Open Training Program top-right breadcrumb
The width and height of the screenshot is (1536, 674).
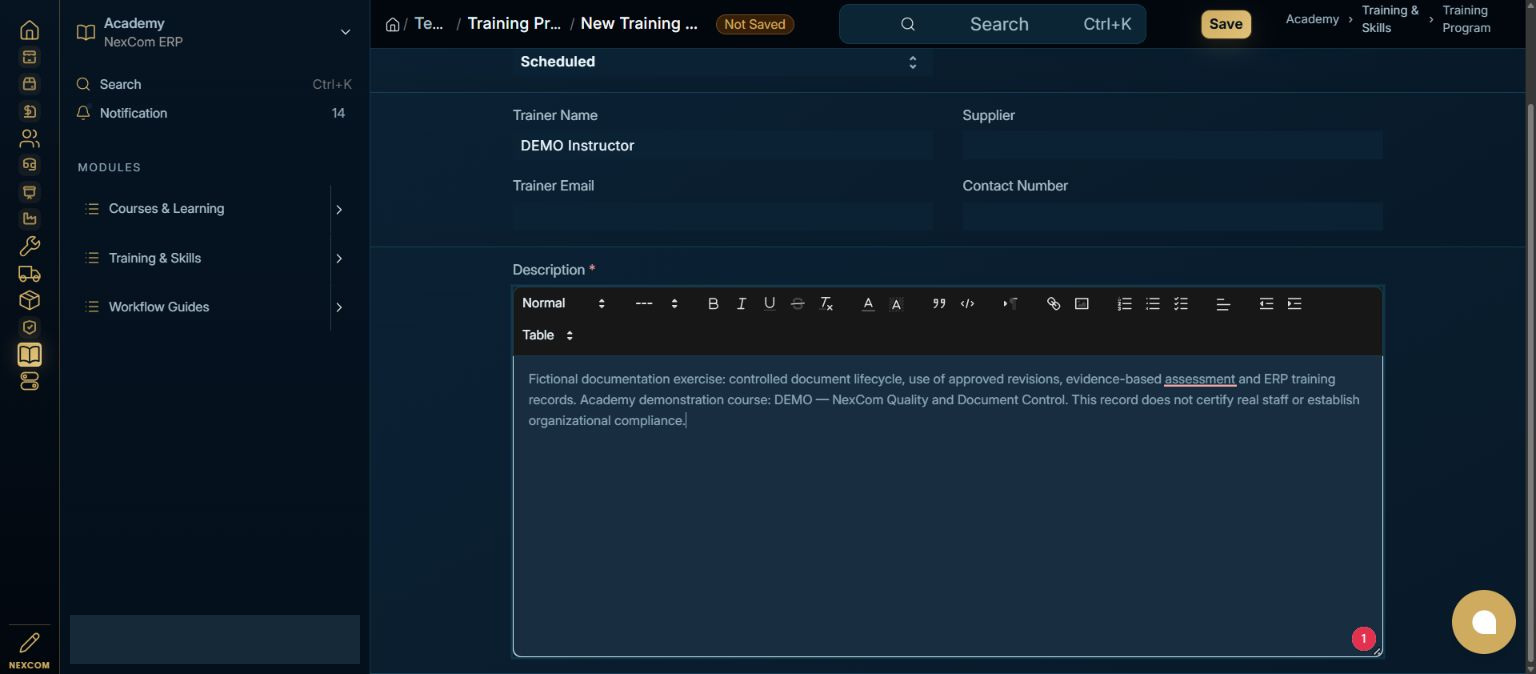click(x=1466, y=19)
